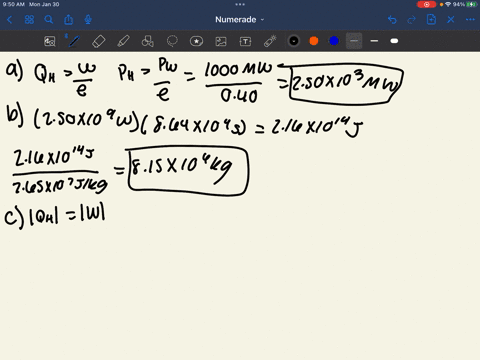Select the medium stroke width
Screen dimensions: 480x360
click(374, 41)
